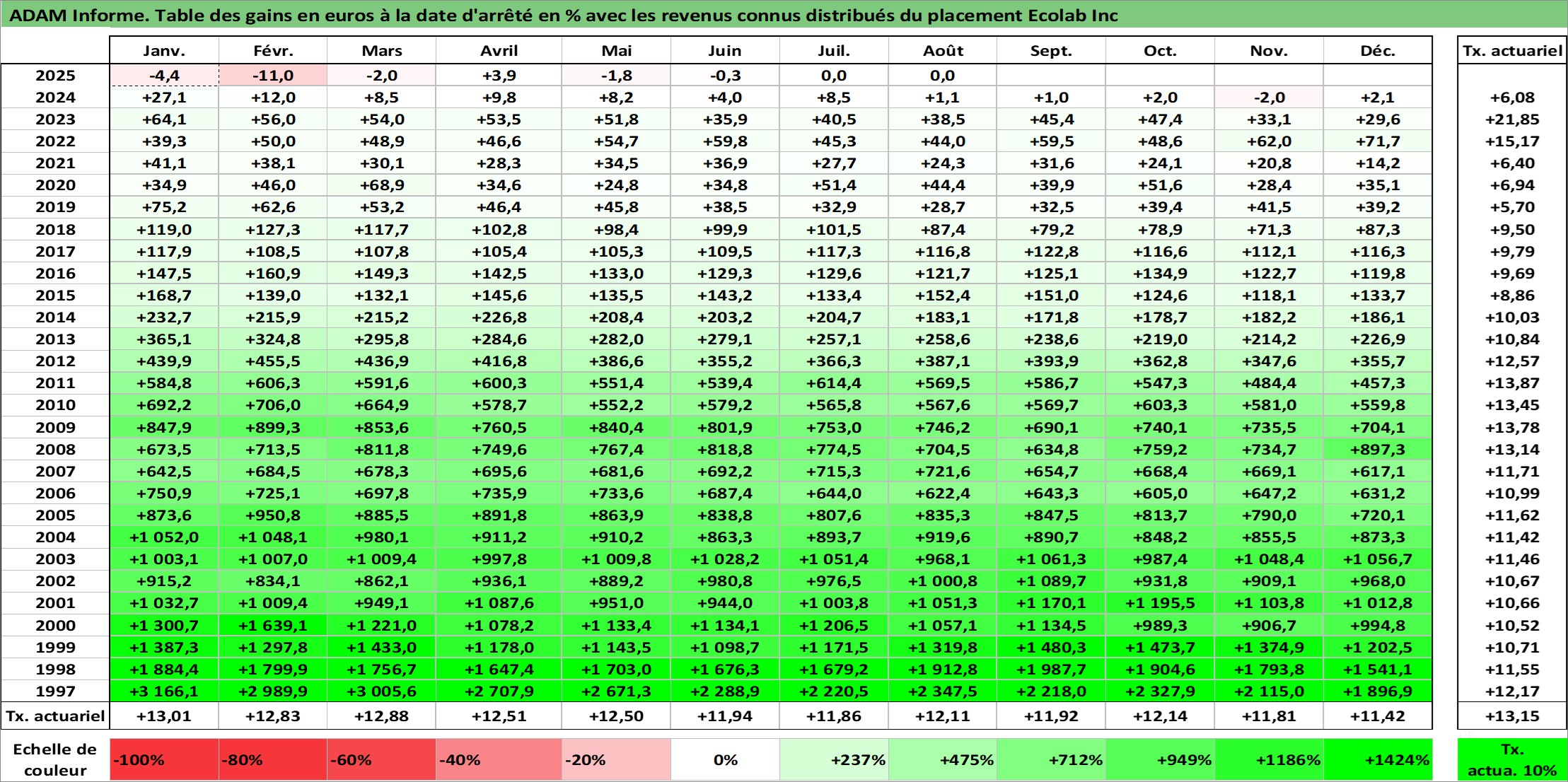Click the -20% pale pink swatch
The image size is (1568, 782).
click(616, 759)
